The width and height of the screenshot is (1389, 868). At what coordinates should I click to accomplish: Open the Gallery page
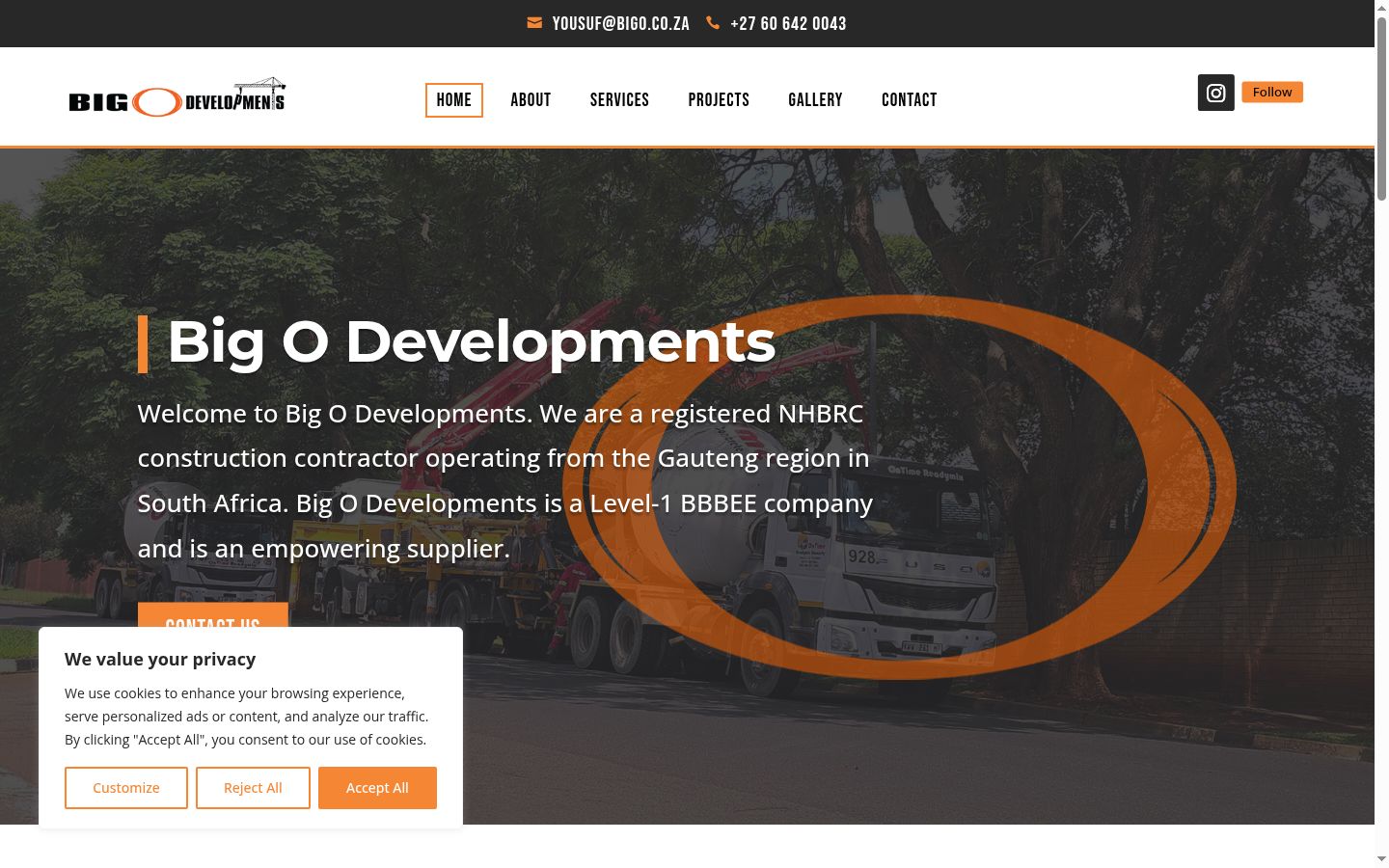(815, 100)
